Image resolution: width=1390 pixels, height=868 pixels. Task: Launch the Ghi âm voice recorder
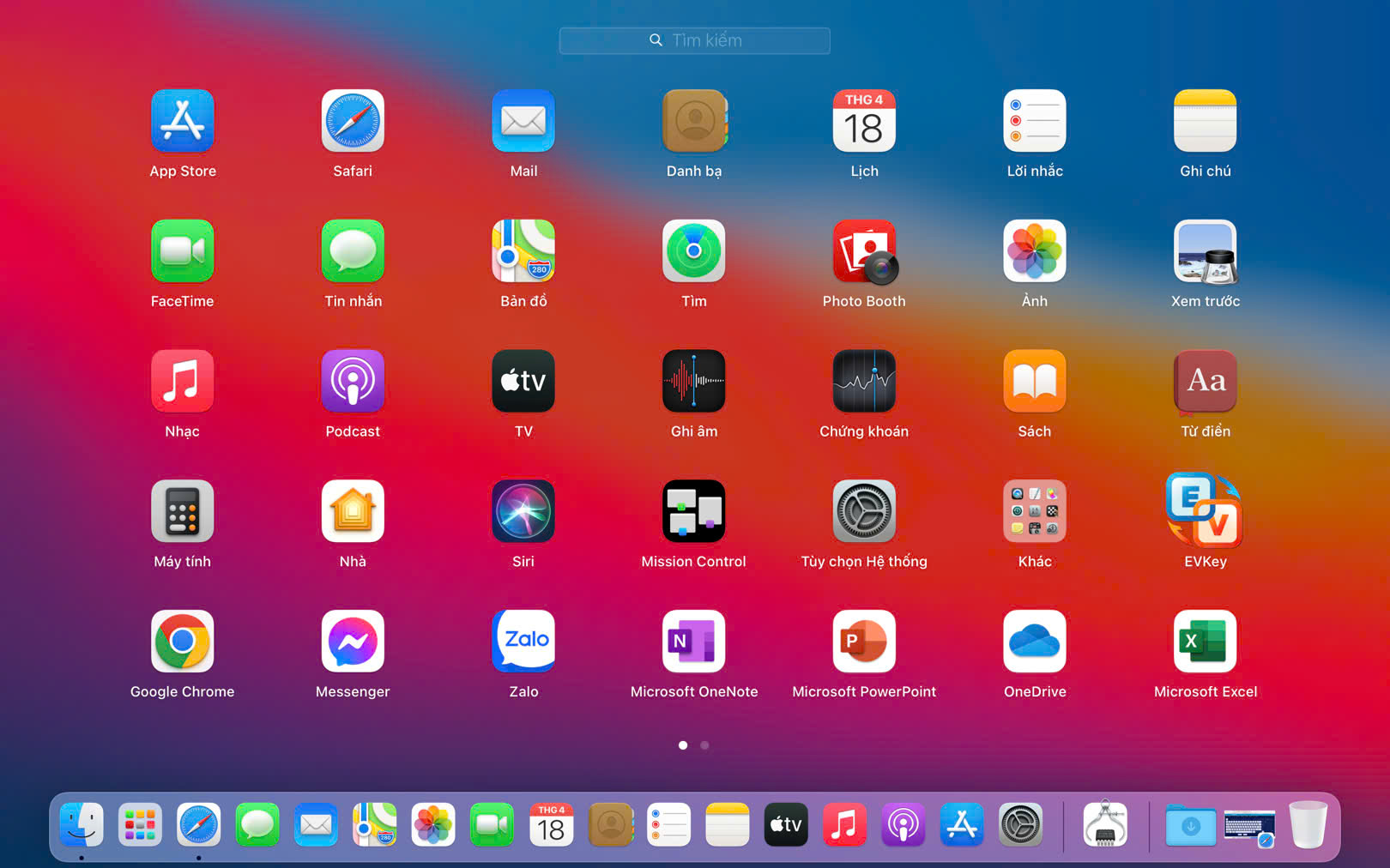693,382
